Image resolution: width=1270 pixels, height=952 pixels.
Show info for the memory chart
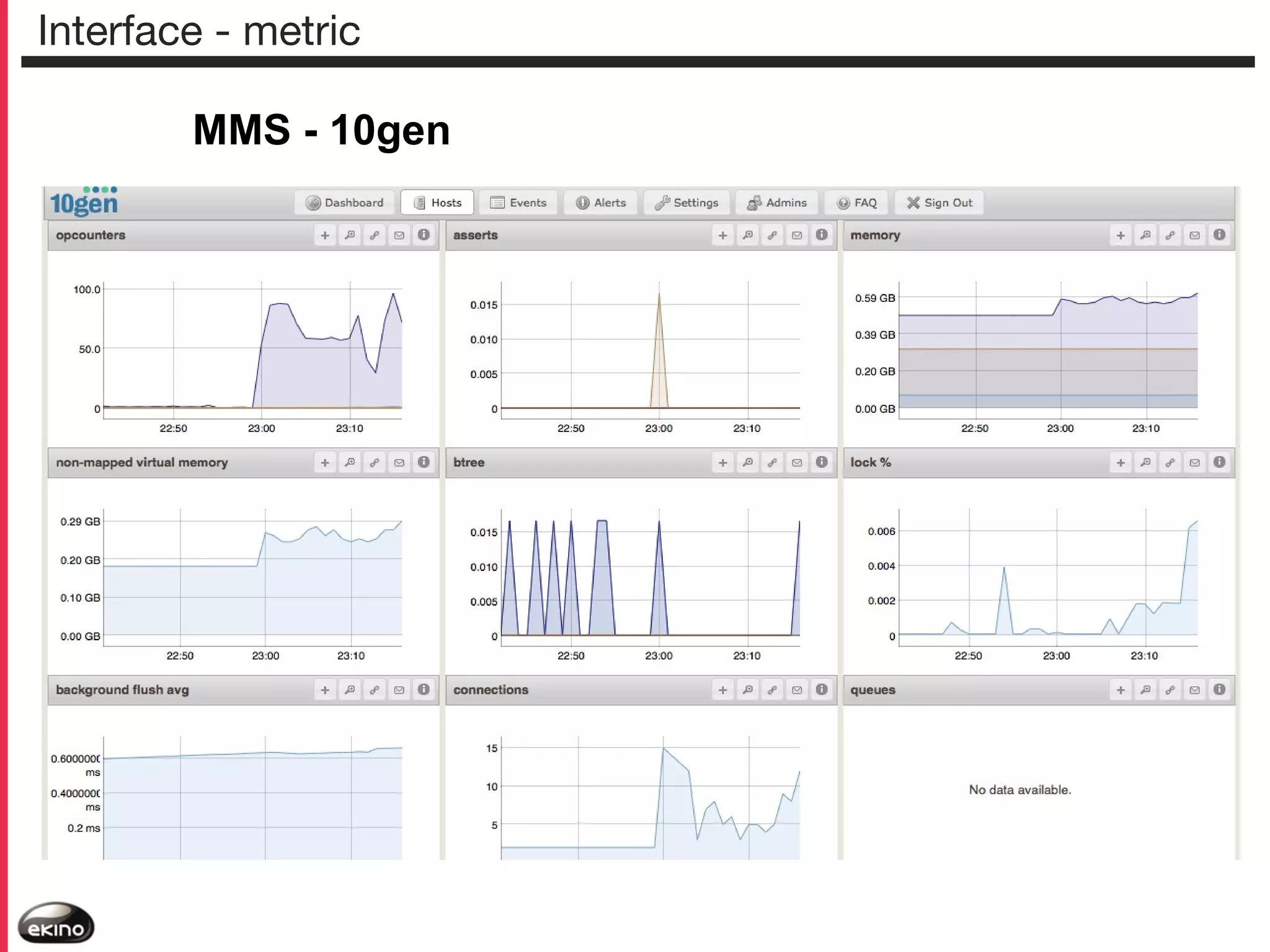click(x=1219, y=235)
